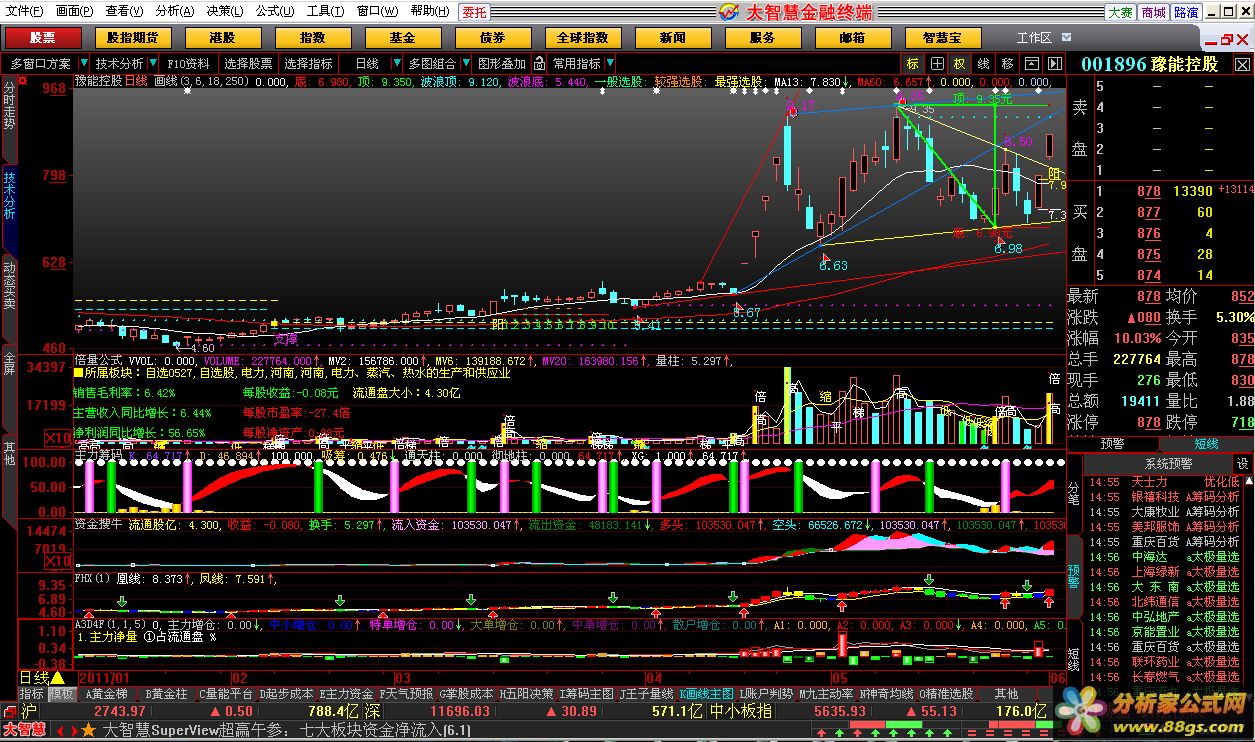The width and height of the screenshot is (1255, 742).
Task: Click the crosshair grid icon in chart toolbar
Action: tap(936, 63)
